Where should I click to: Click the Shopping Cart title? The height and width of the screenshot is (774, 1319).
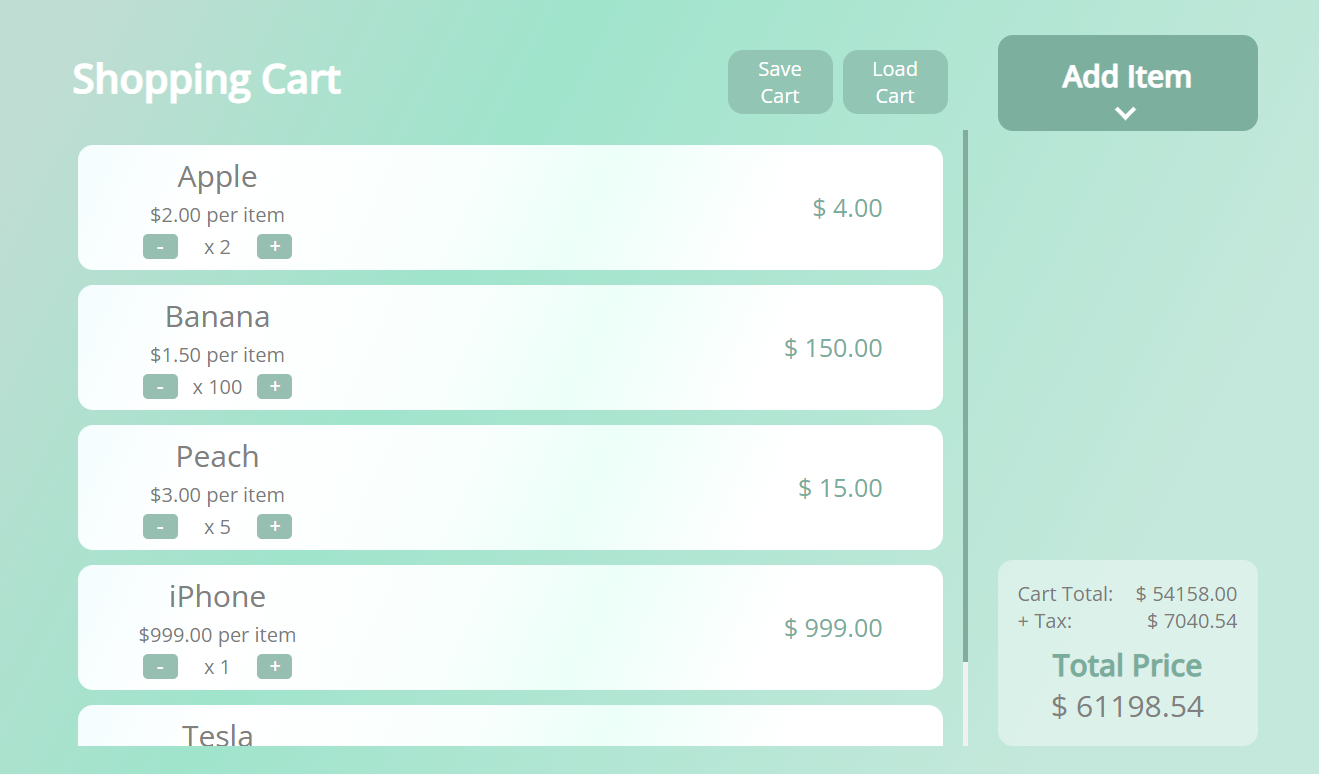pos(206,80)
